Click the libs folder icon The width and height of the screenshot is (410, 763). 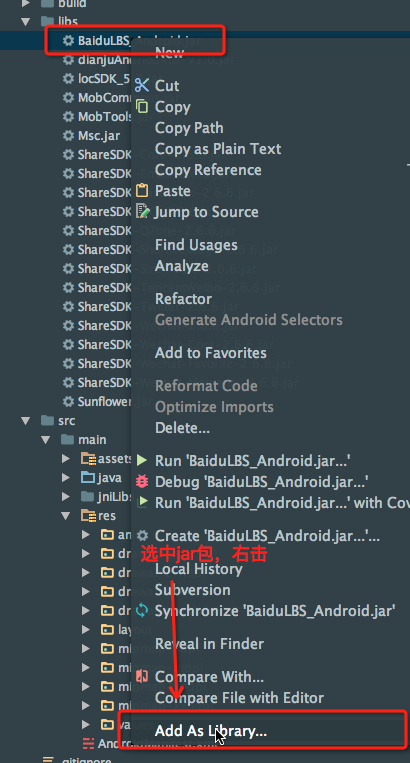click(x=48, y=21)
